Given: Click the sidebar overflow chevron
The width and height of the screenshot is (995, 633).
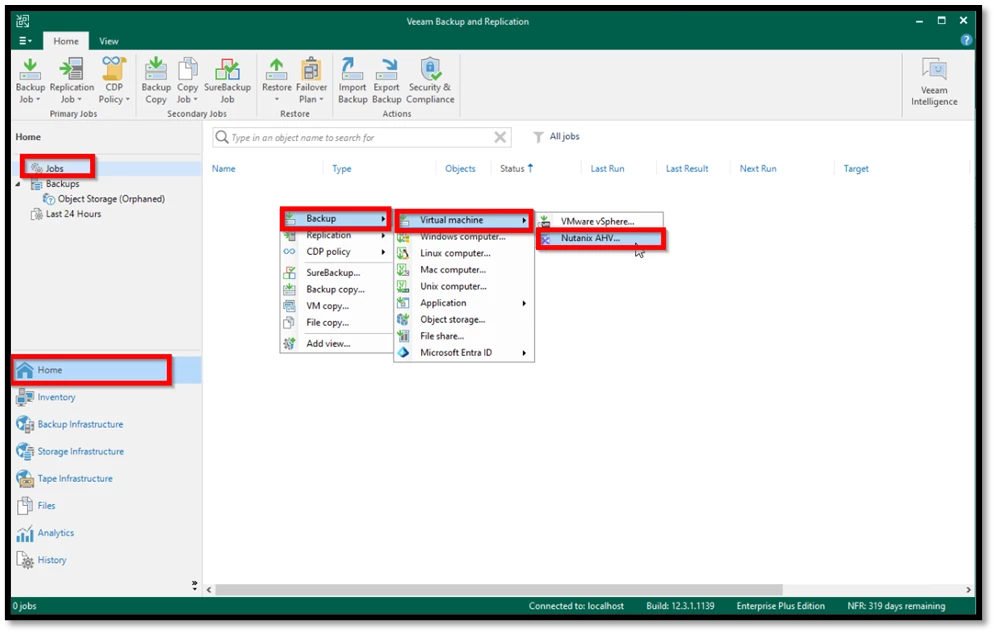Looking at the screenshot, I should coord(194,585).
